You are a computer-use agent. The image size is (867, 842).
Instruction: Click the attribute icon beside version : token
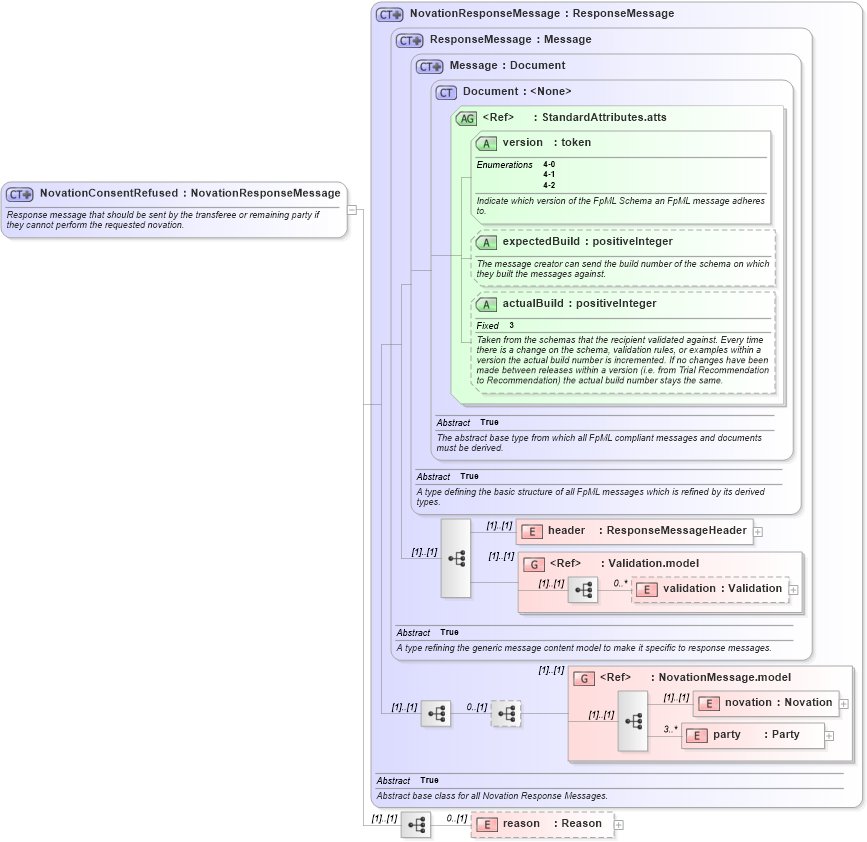pos(487,143)
